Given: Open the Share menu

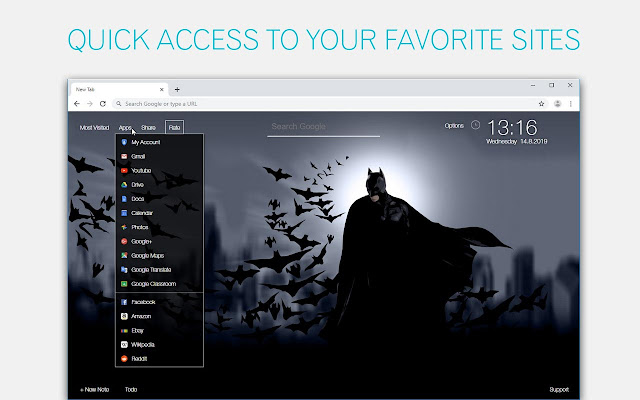Looking at the screenshot, I should (x=148, y=128).
